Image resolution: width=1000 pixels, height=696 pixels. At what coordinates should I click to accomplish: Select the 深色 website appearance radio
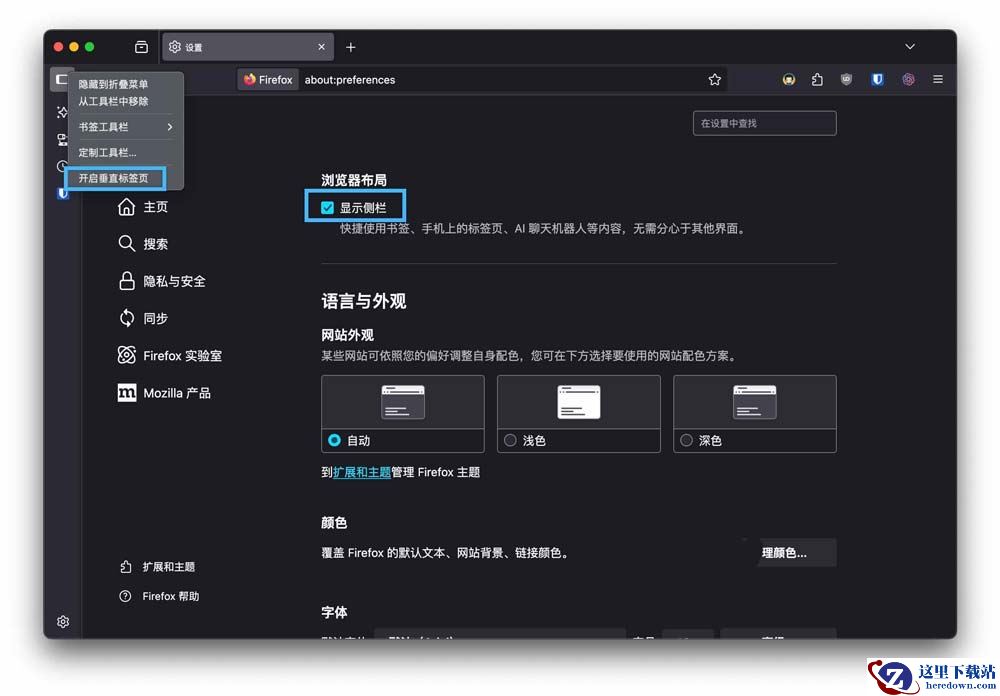[x=686, y=440]
